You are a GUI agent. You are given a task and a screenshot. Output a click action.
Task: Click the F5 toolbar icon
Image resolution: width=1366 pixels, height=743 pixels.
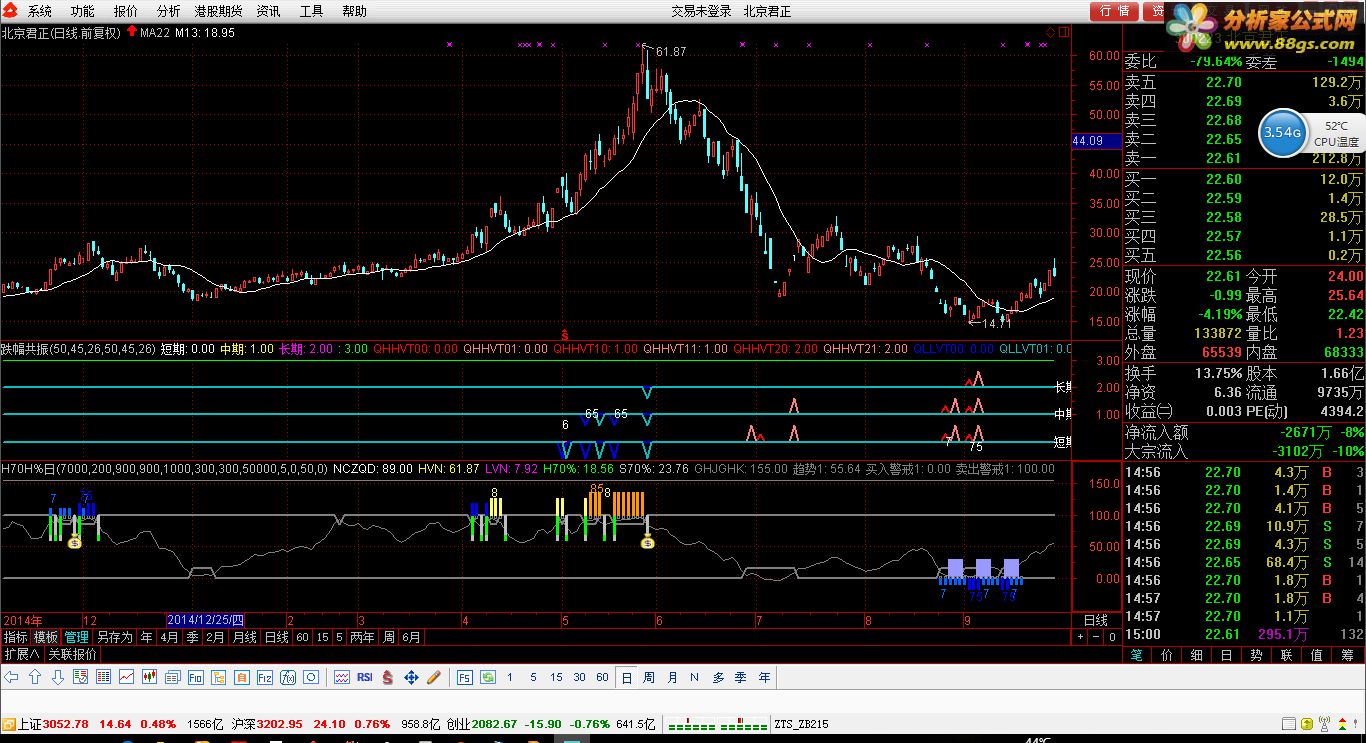click(465, 677)
